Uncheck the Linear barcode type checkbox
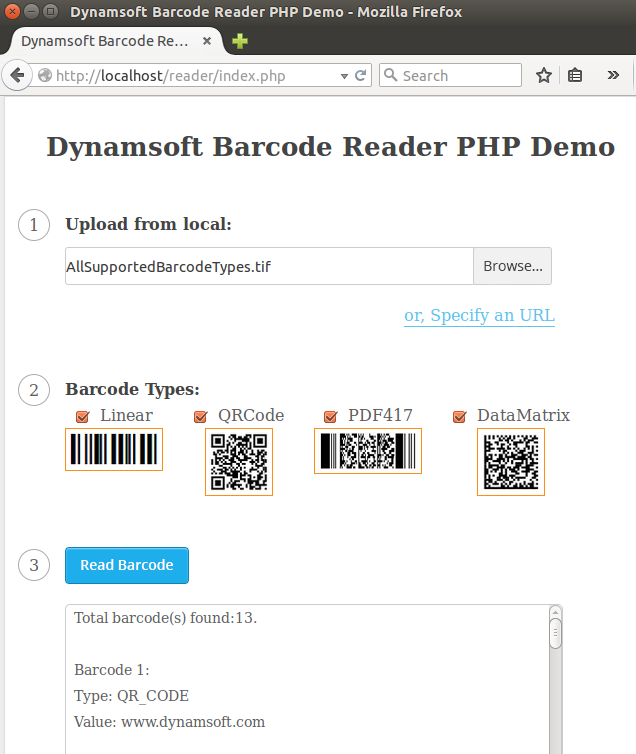This screenshot has width=636, height=754. pos(83,417)
